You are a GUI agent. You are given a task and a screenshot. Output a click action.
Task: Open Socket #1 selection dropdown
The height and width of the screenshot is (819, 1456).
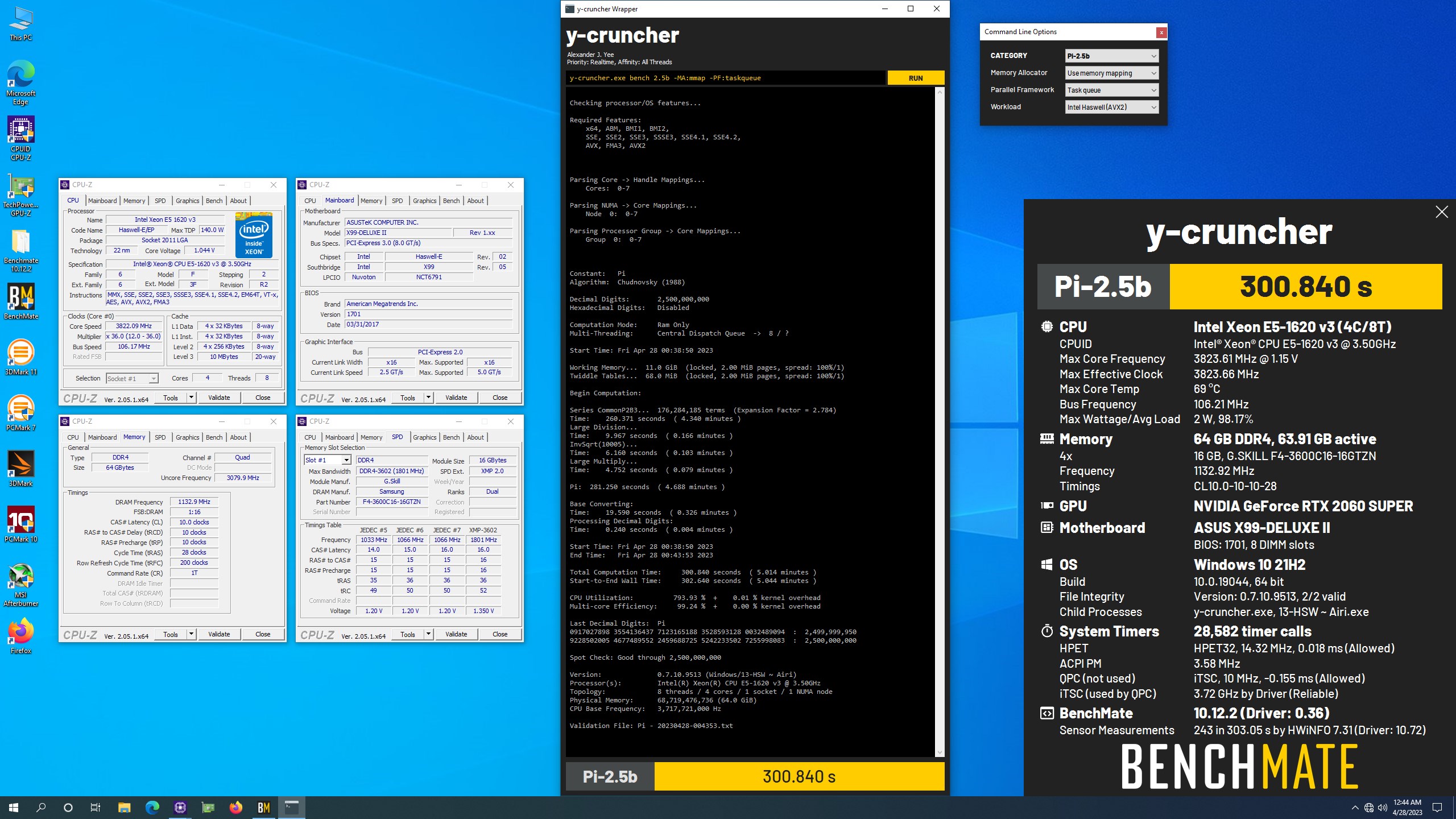132,379
